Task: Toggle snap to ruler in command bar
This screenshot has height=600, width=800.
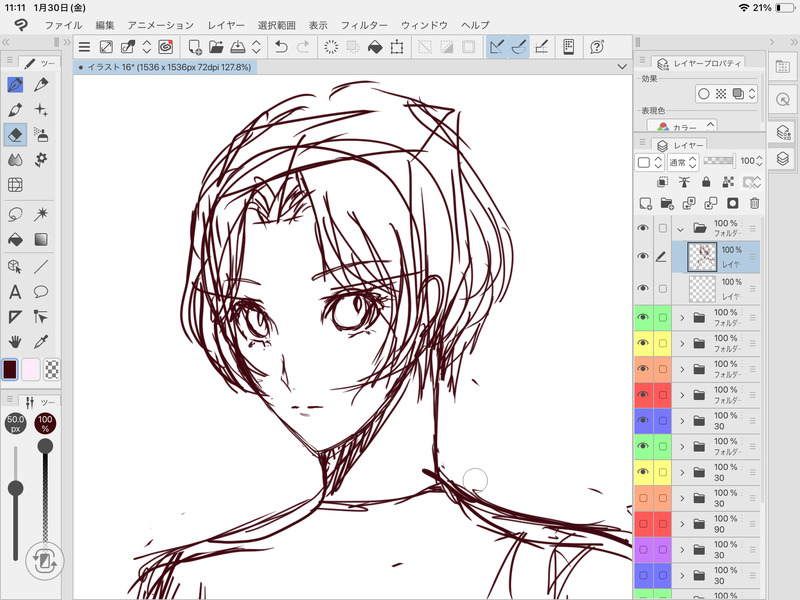Action: click(x=496, y=47)
